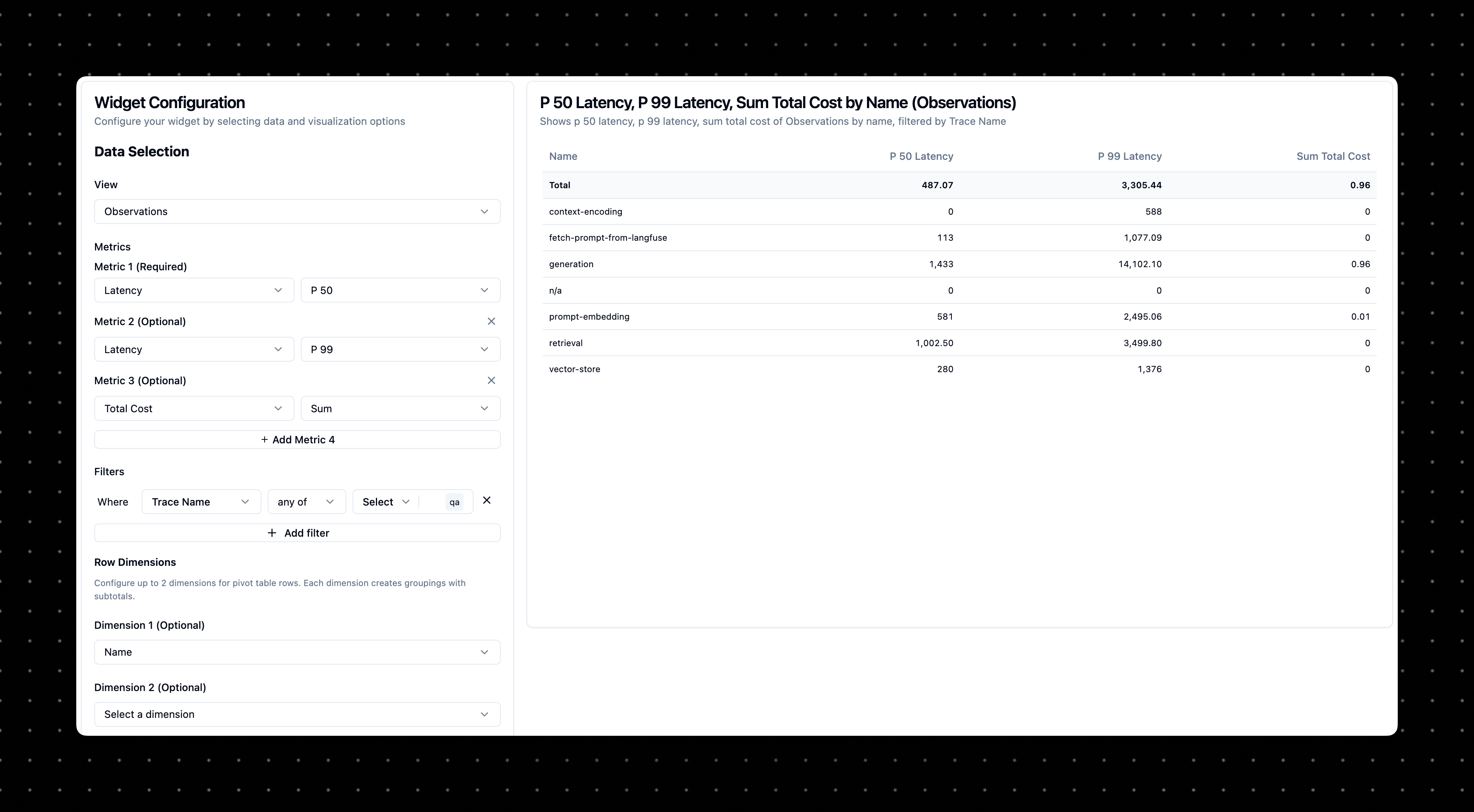Select the generation row in the results table
The image size is (1474, 812).
(916, 264)
